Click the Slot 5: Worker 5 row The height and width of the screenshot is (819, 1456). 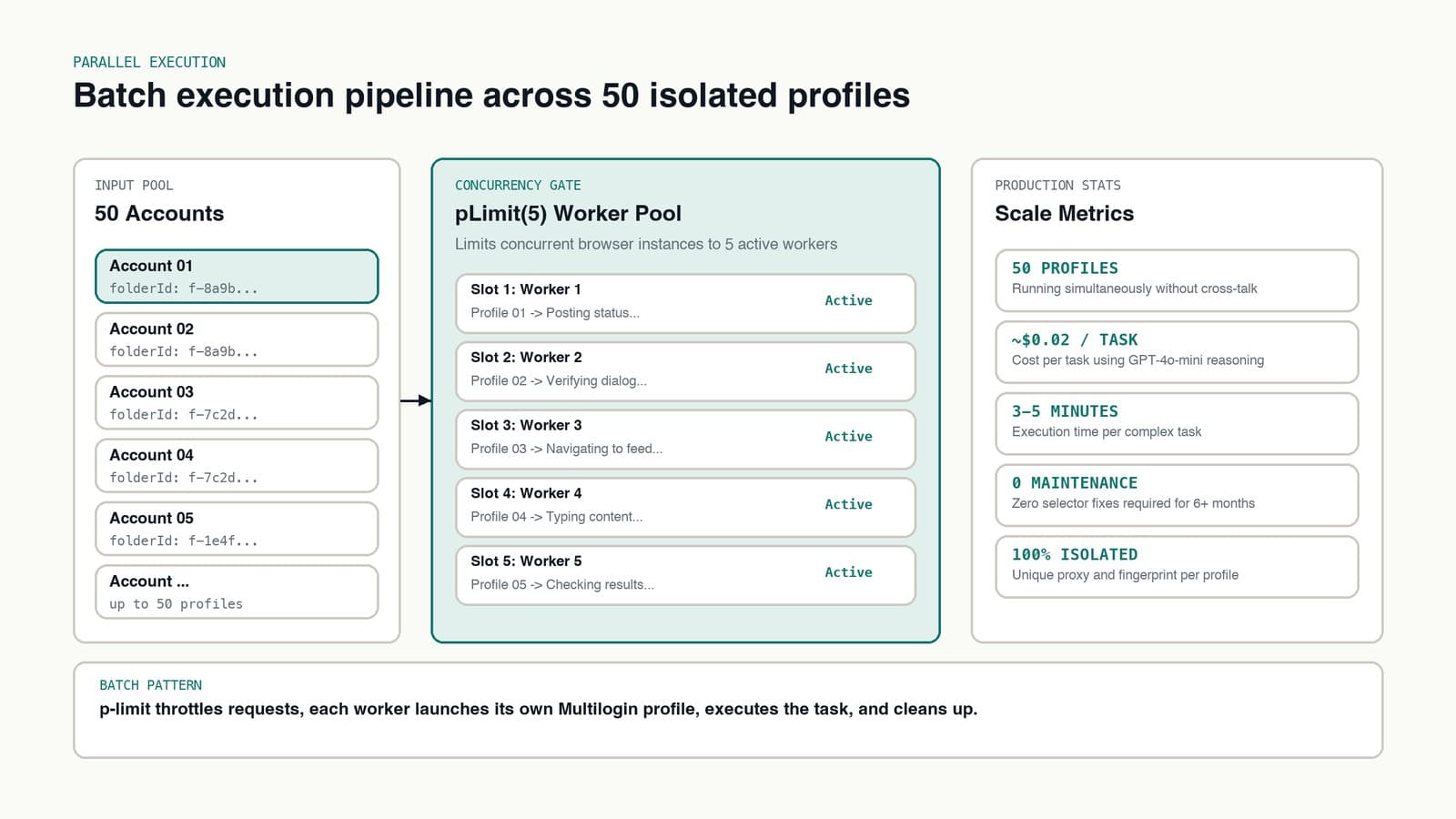685,575
